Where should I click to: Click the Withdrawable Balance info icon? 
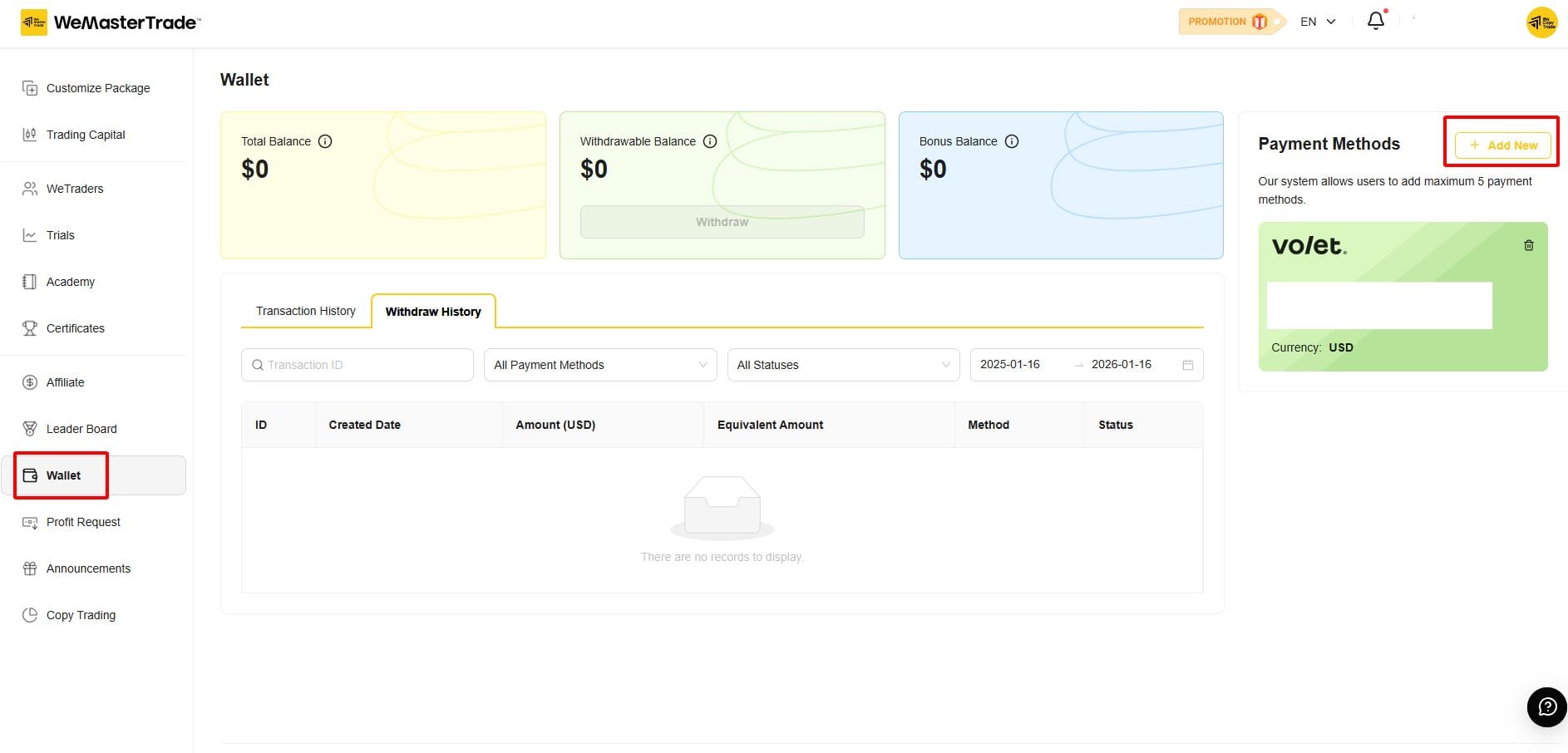[x=709, y=141]
